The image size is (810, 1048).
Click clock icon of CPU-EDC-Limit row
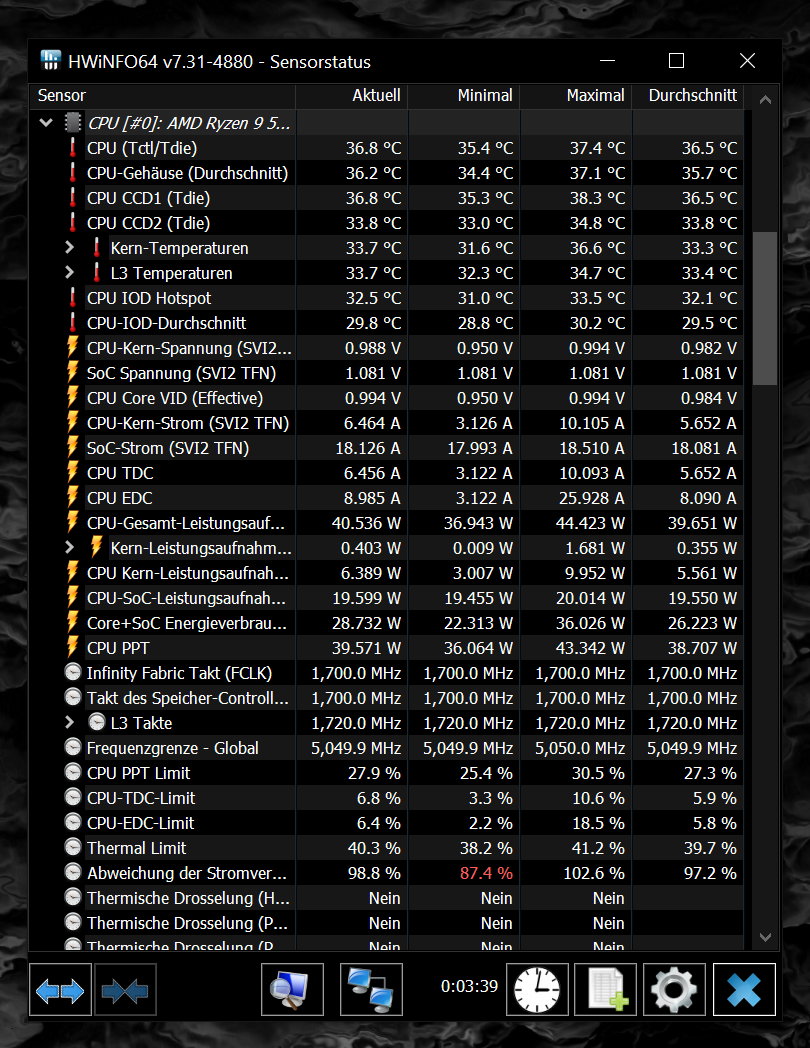click(73, 823)
